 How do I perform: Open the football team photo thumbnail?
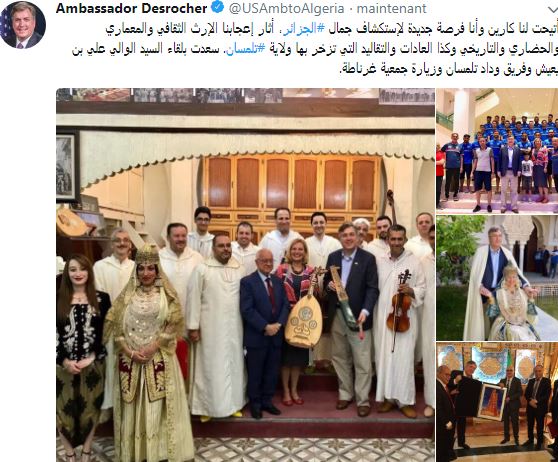[x=497, y=151]
